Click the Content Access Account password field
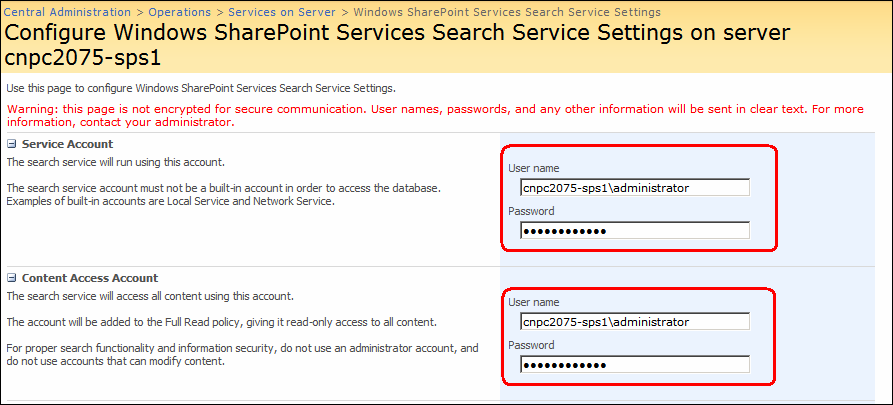Screen dimensions: 893x405 (x=634, y=365)
